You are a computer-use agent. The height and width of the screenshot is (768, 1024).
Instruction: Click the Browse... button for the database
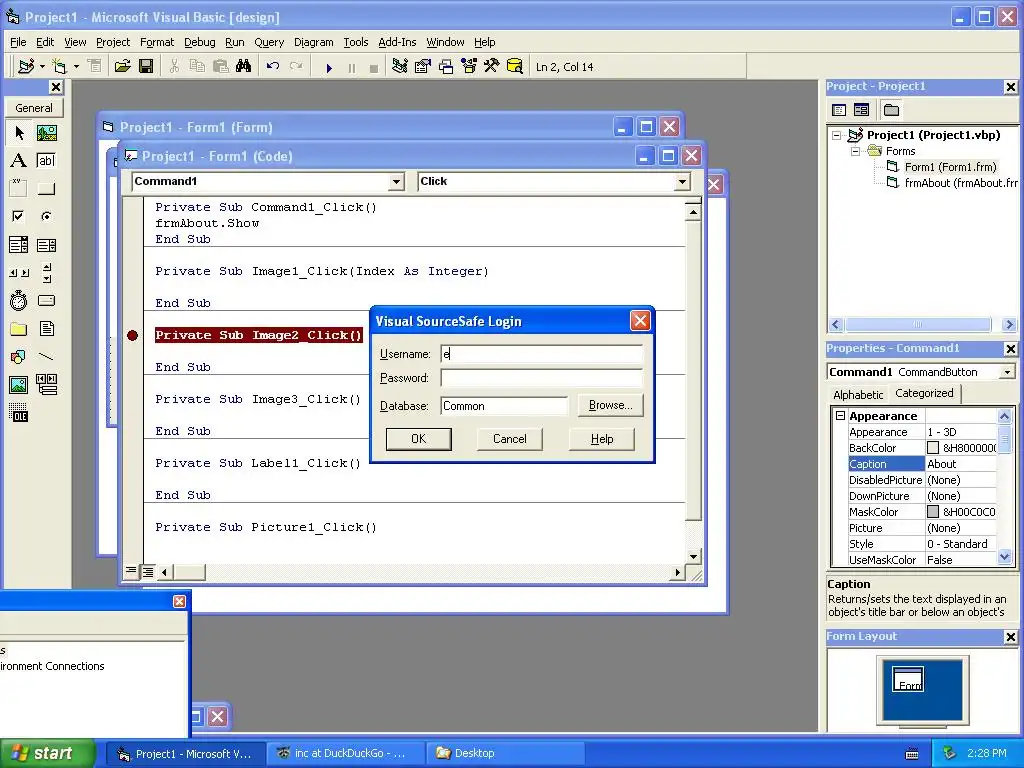tap(611, 405)
